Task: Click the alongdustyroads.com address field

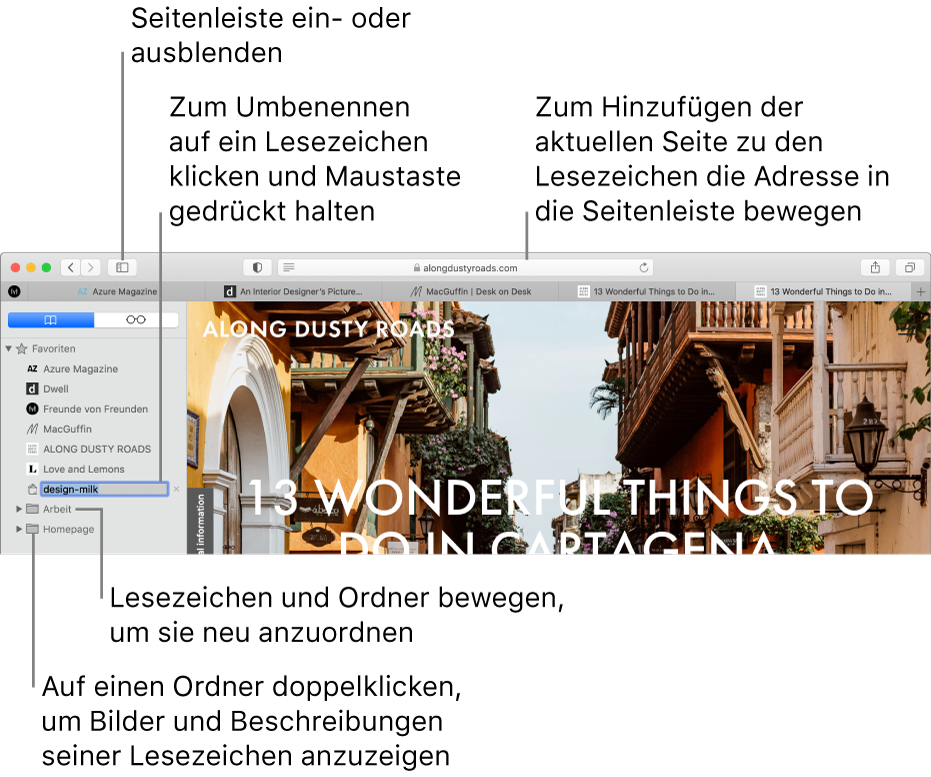Action: [x=466, y=268]
